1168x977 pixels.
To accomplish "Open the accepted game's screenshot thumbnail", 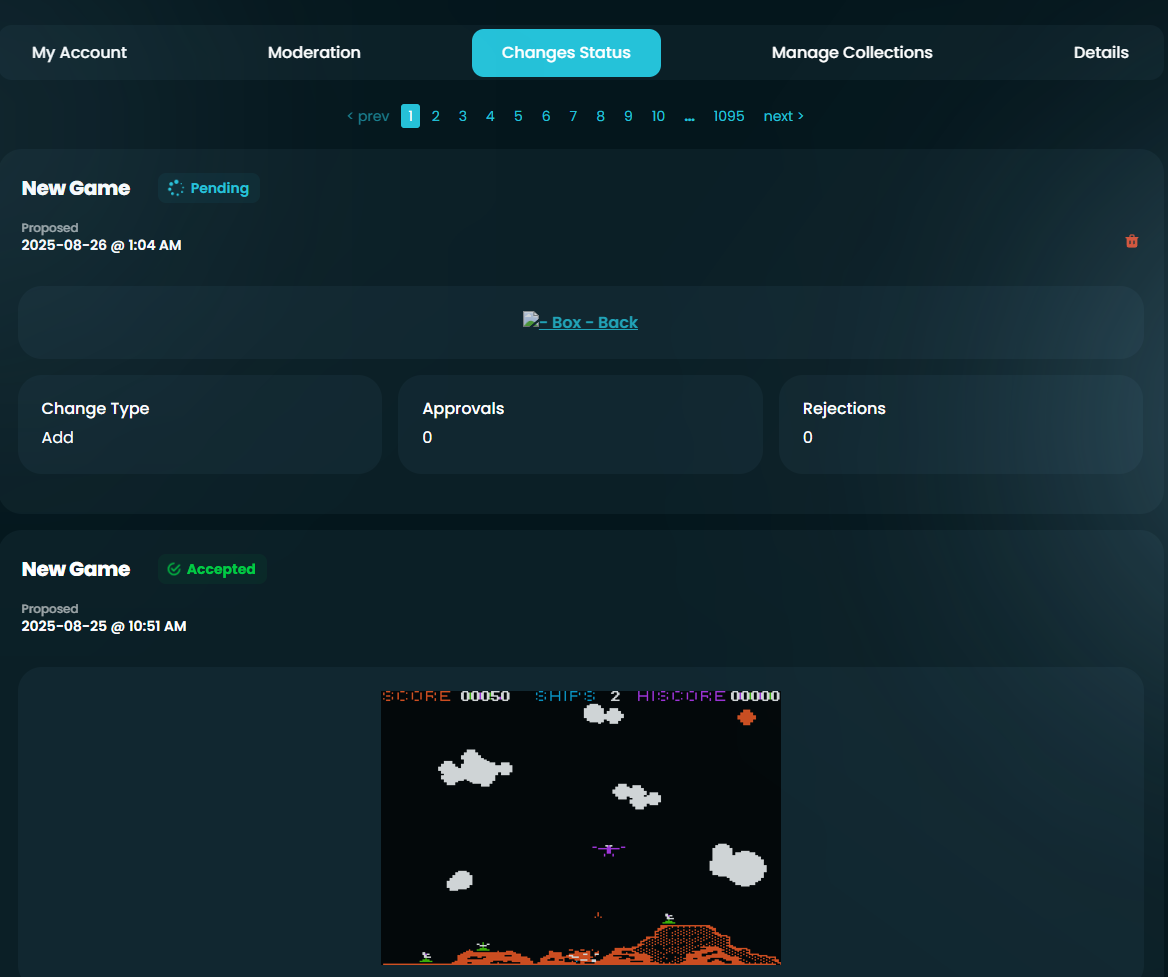I will (581, 827).
